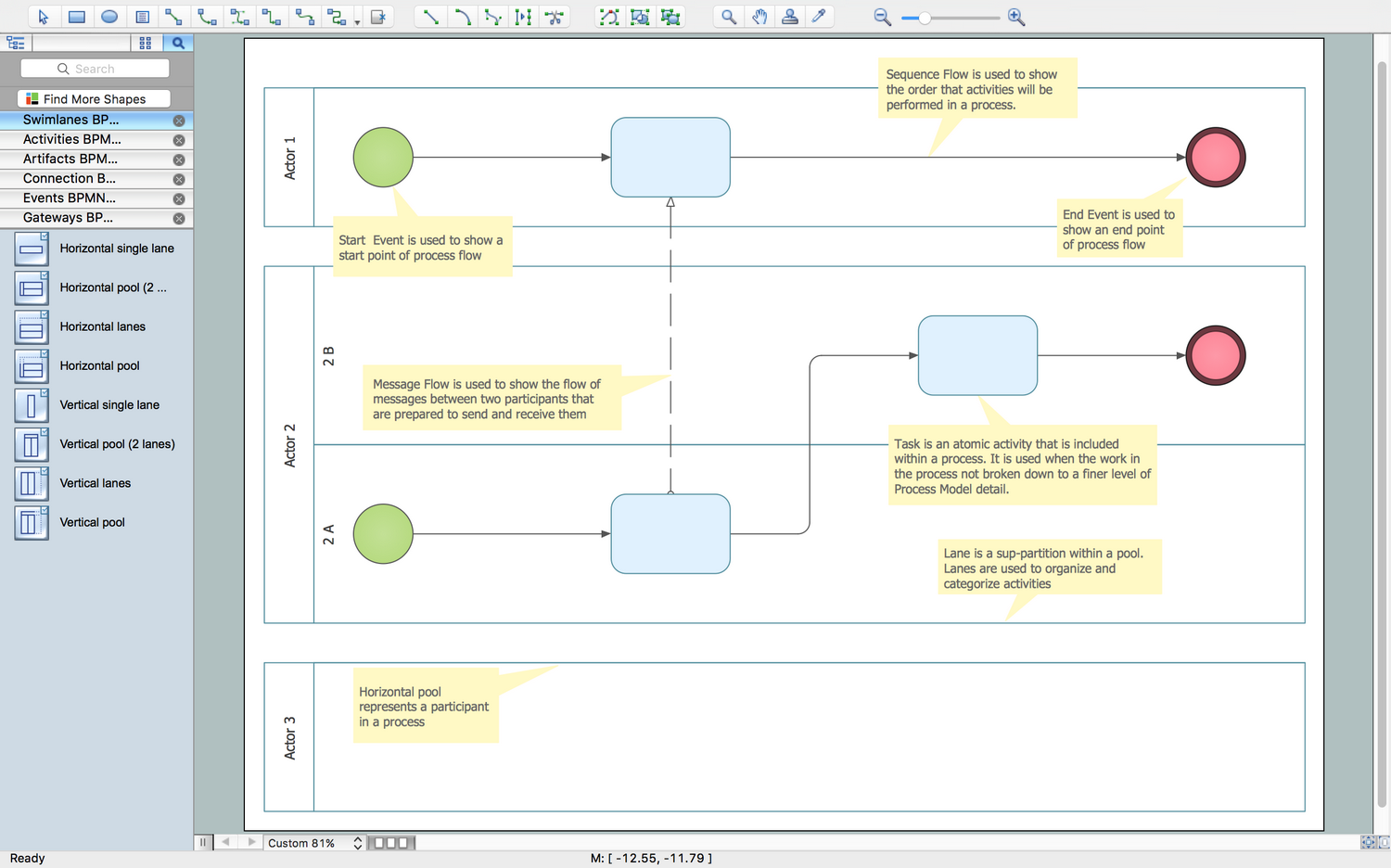The height and width of the screenshot is (868, 1391).
Task: Select the eyedropper tool
Action: (819, 17)
